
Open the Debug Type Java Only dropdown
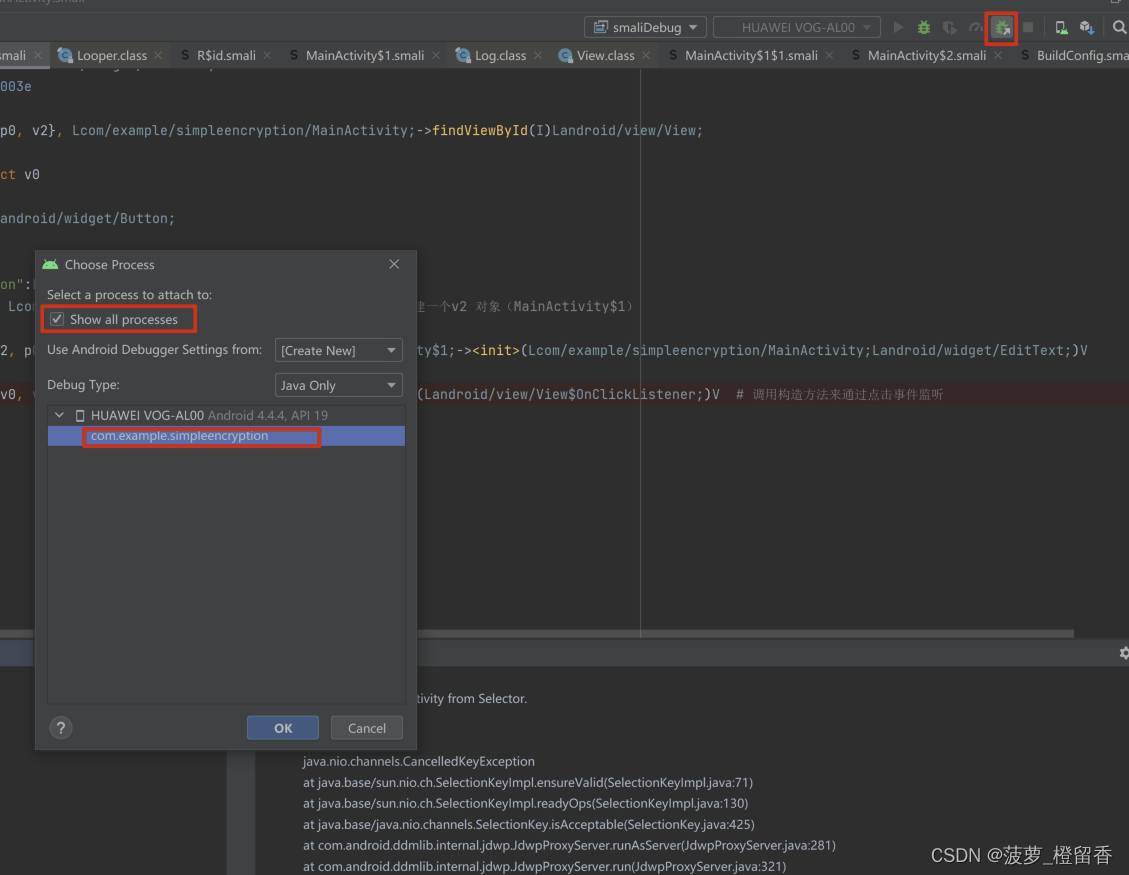[338, 385]
